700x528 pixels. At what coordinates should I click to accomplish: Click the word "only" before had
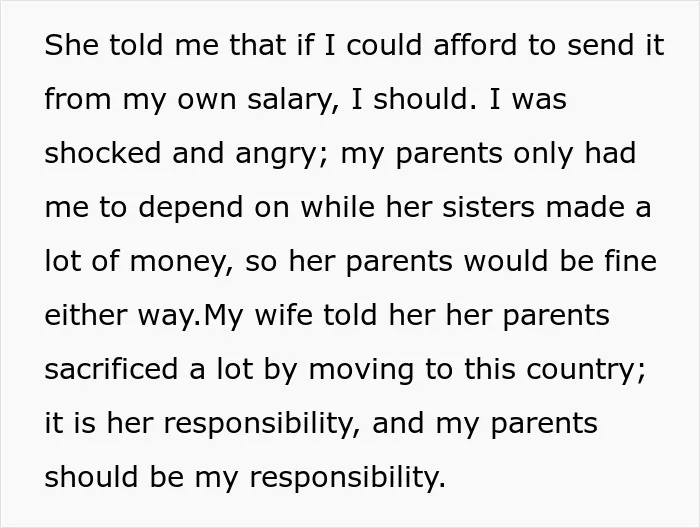[543, 154]
